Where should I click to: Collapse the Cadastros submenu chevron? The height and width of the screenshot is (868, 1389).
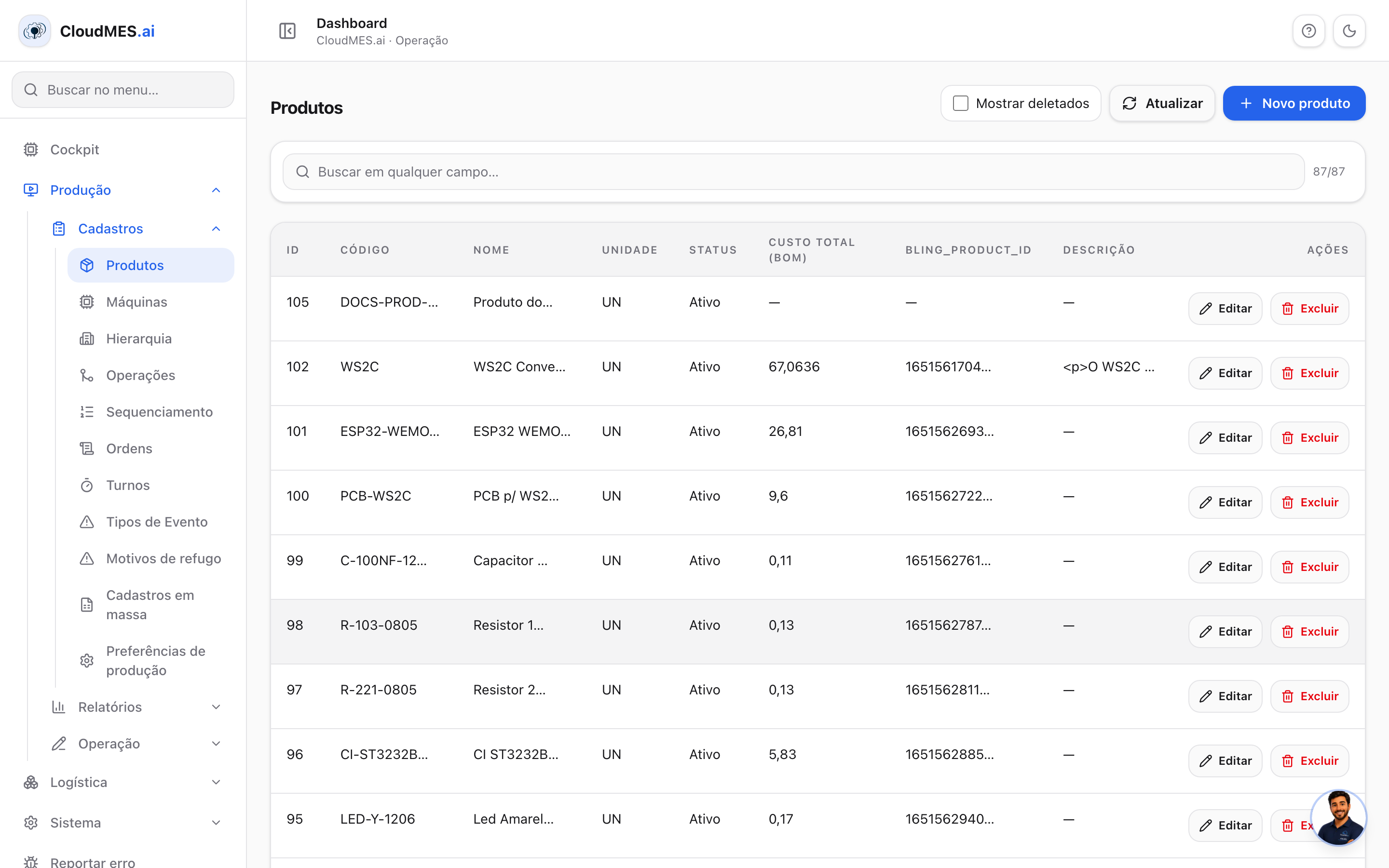point(216,229)
